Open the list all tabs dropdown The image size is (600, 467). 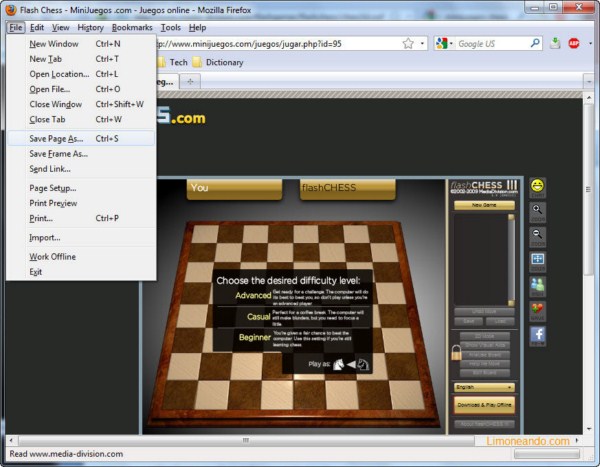pyautogui.click(x=589, y=82)
